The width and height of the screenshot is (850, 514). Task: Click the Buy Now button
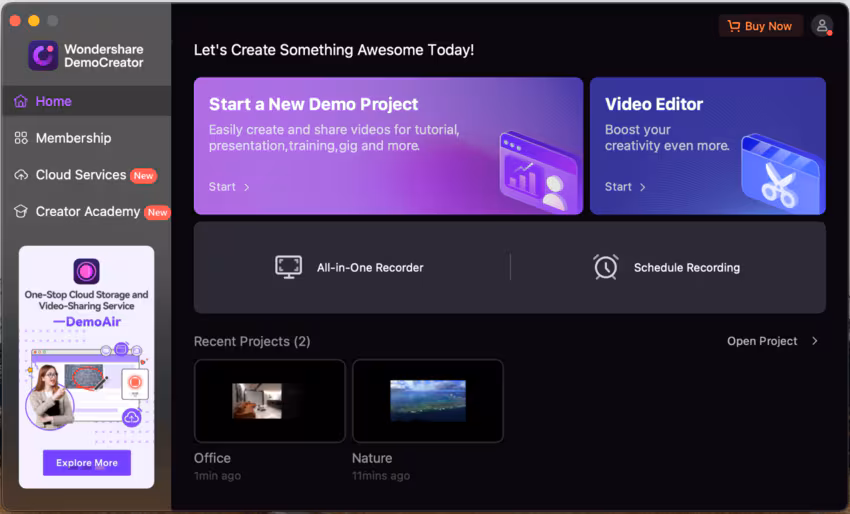click(x=761, y=26)
